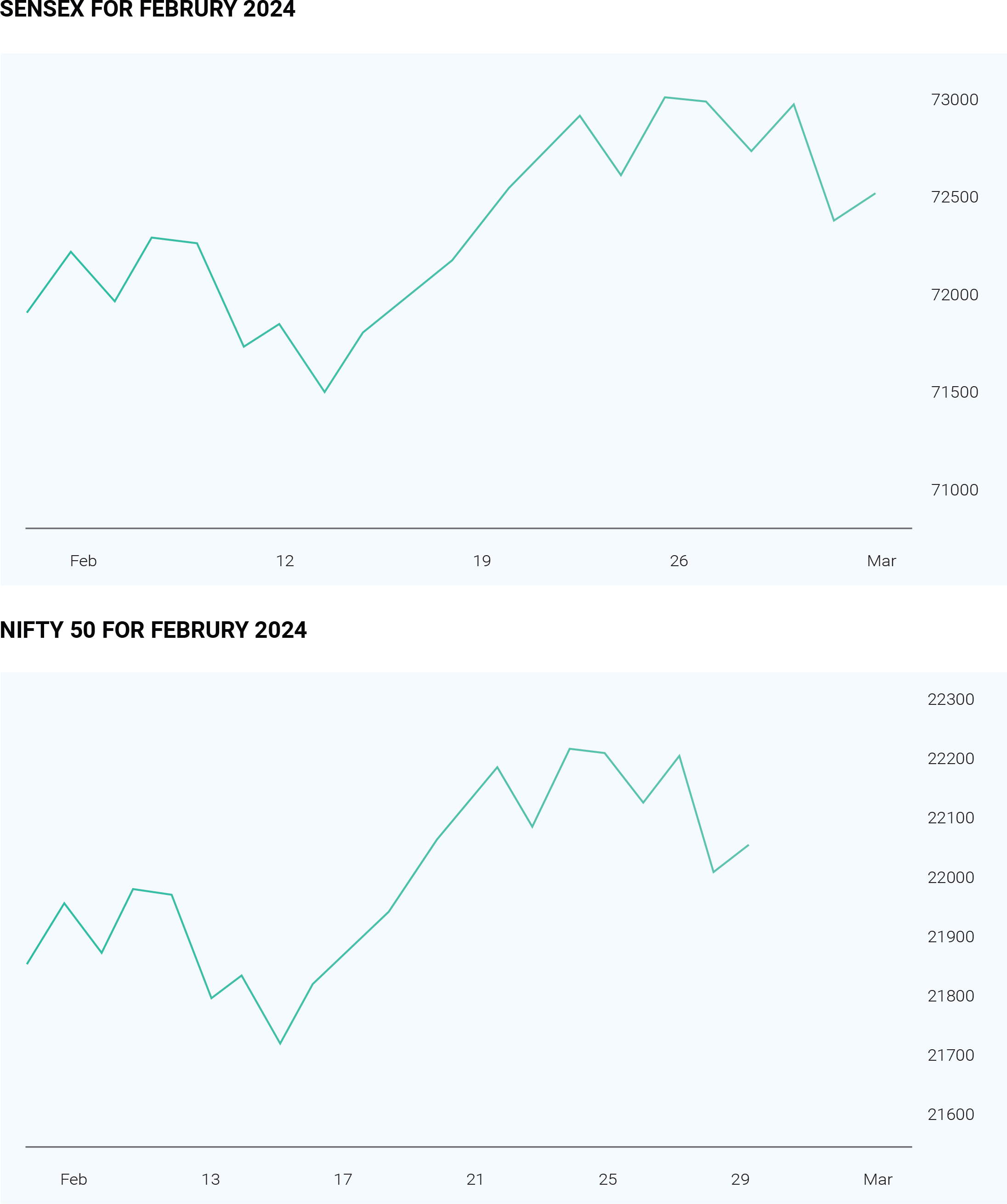The image size is (1007, 1204).
Task: Click the 71500 Sensex axis label
Action: [x=955, y=392]
